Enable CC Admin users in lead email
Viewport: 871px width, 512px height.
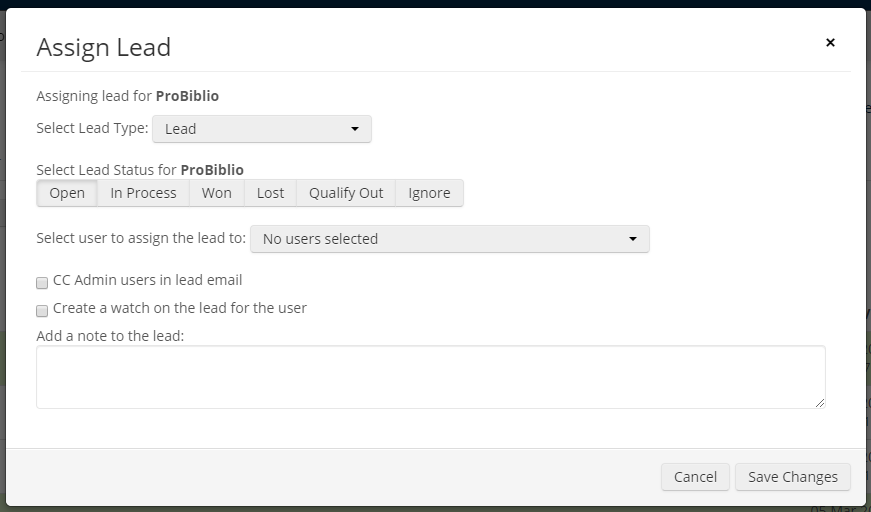(x=42, y=283)
